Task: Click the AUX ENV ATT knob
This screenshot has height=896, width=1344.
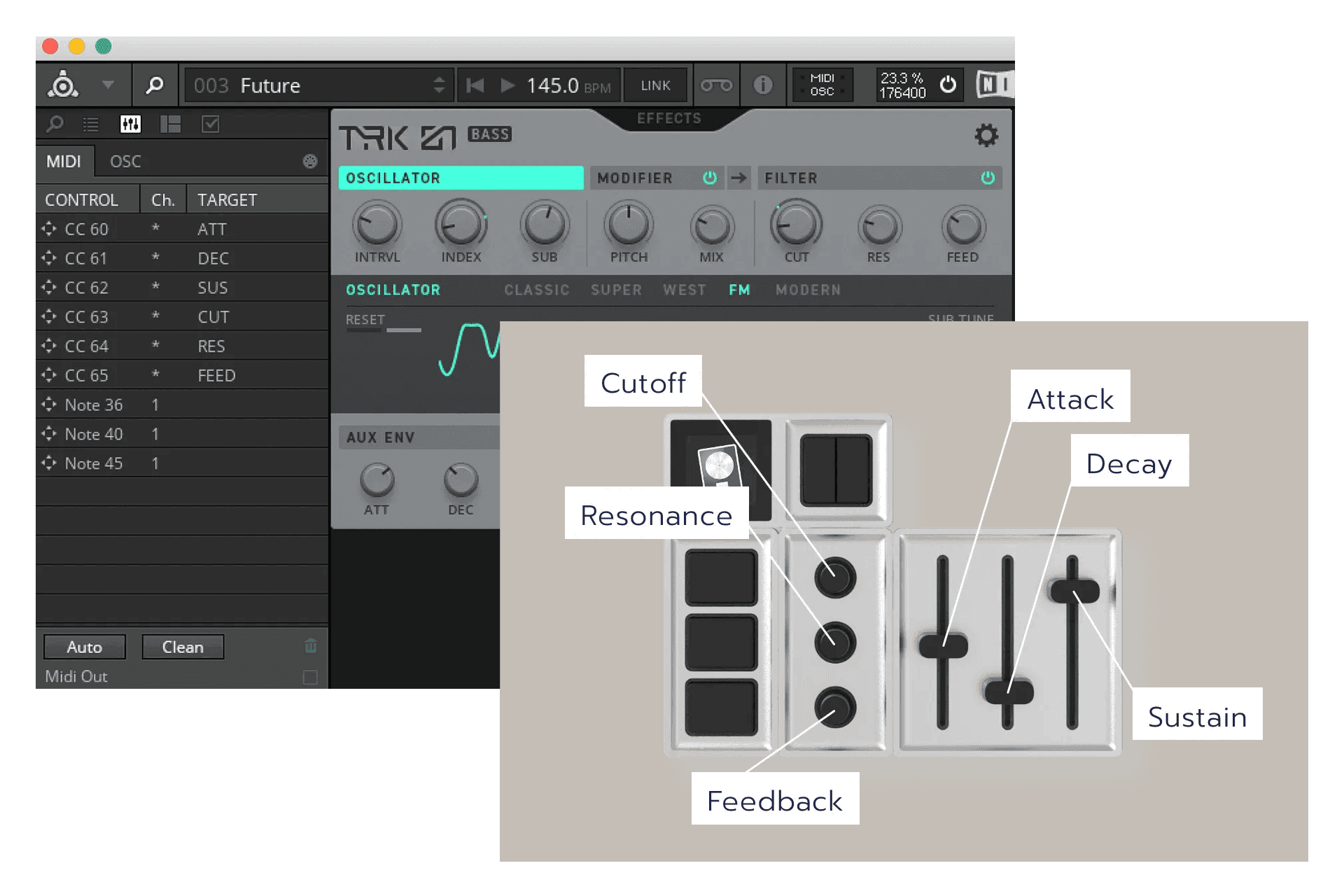Action: click(377, 480)
